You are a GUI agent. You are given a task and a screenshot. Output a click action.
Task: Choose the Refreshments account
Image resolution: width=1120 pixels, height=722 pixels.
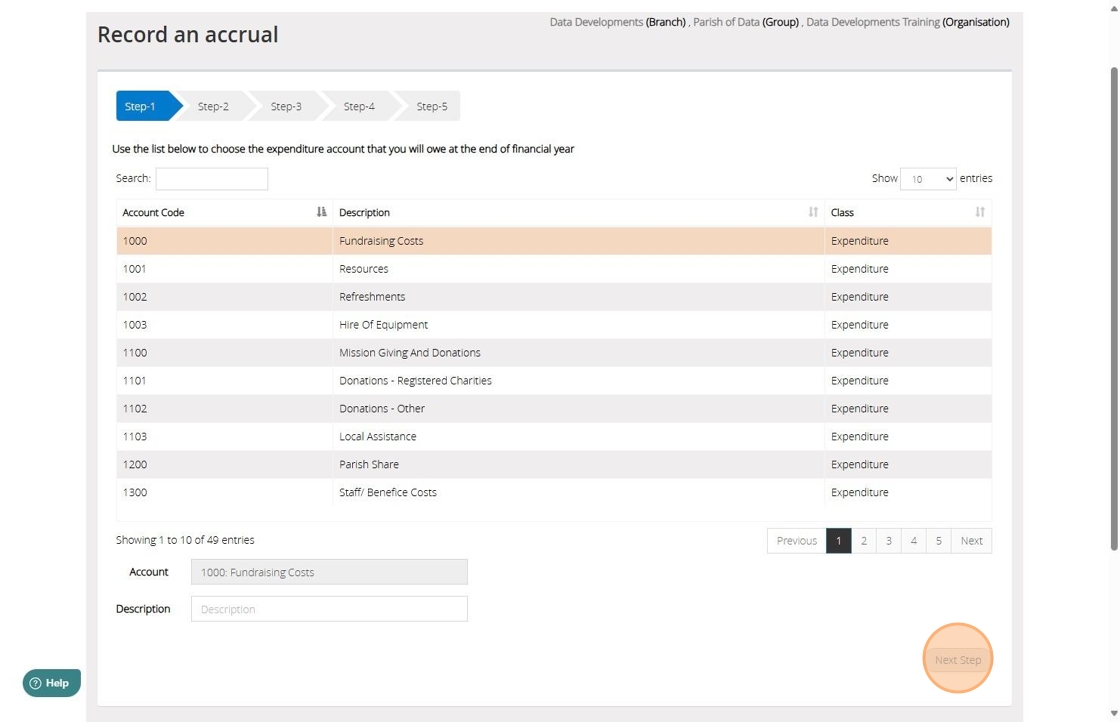554,296
